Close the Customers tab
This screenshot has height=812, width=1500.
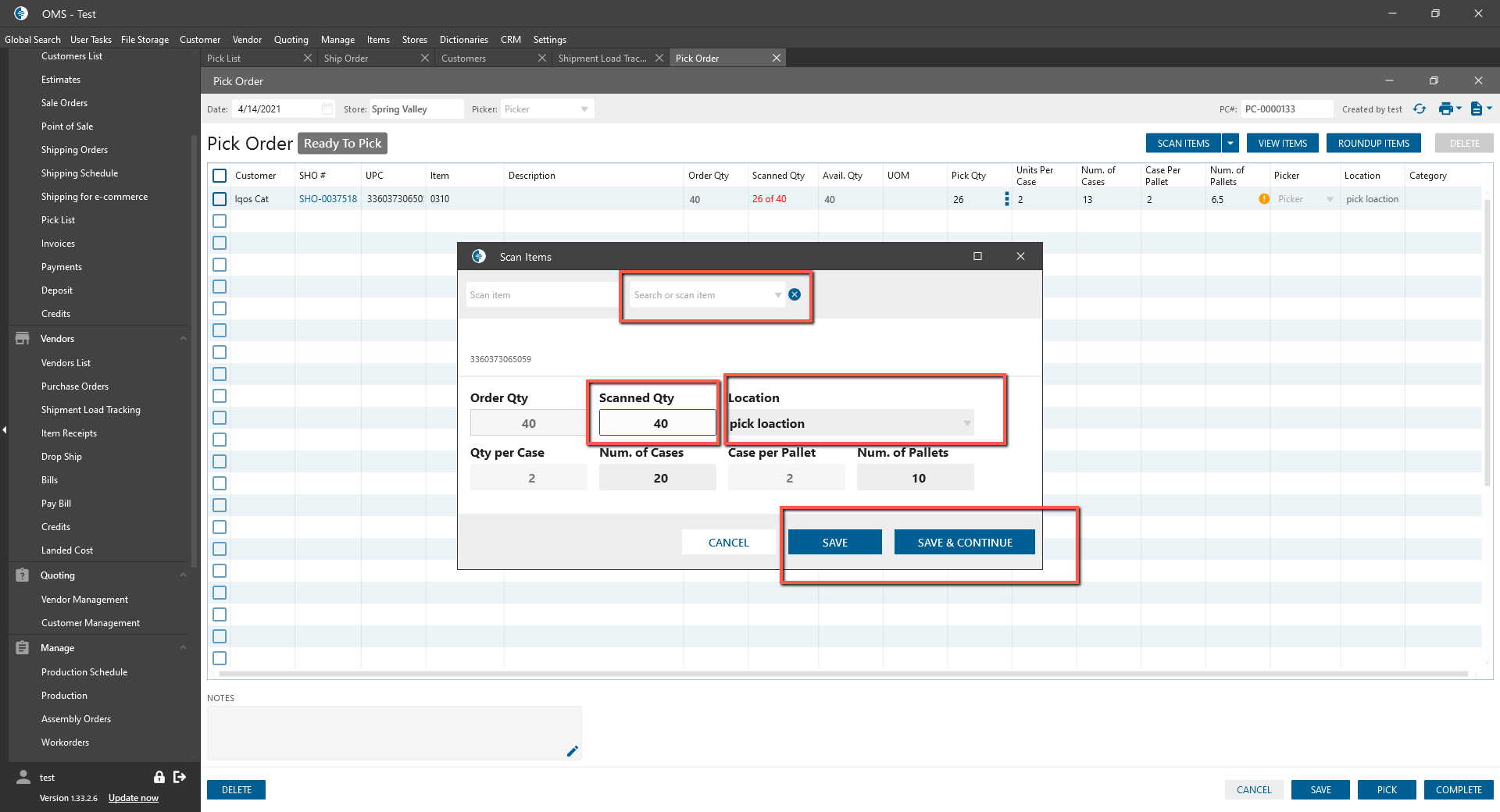pyautogui.click(x=542, y=59)
